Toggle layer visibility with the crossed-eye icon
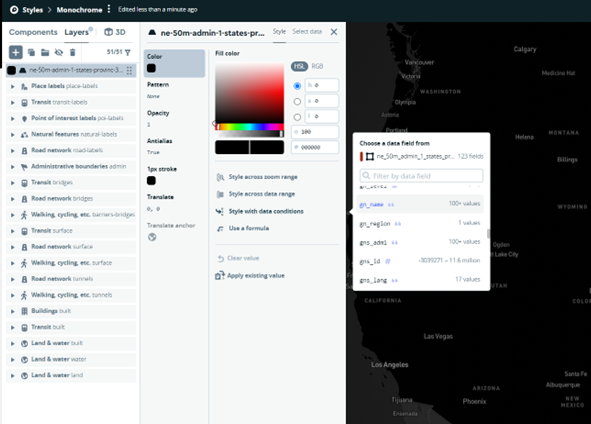 click(59, 52)
